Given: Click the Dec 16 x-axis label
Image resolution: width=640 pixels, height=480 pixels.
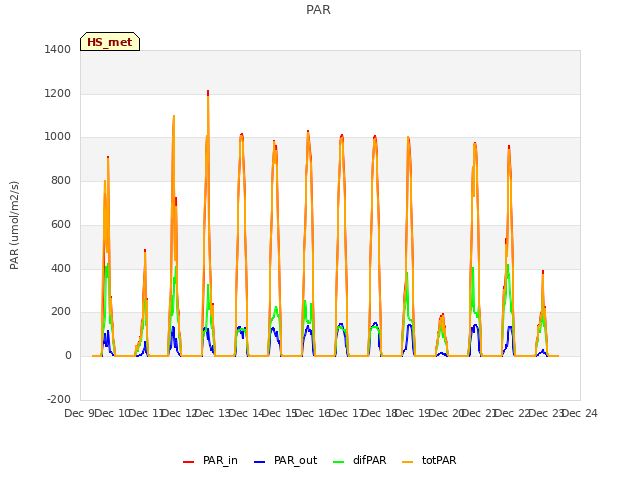Looking at the screenshot, I should click(x=313, y=413).
